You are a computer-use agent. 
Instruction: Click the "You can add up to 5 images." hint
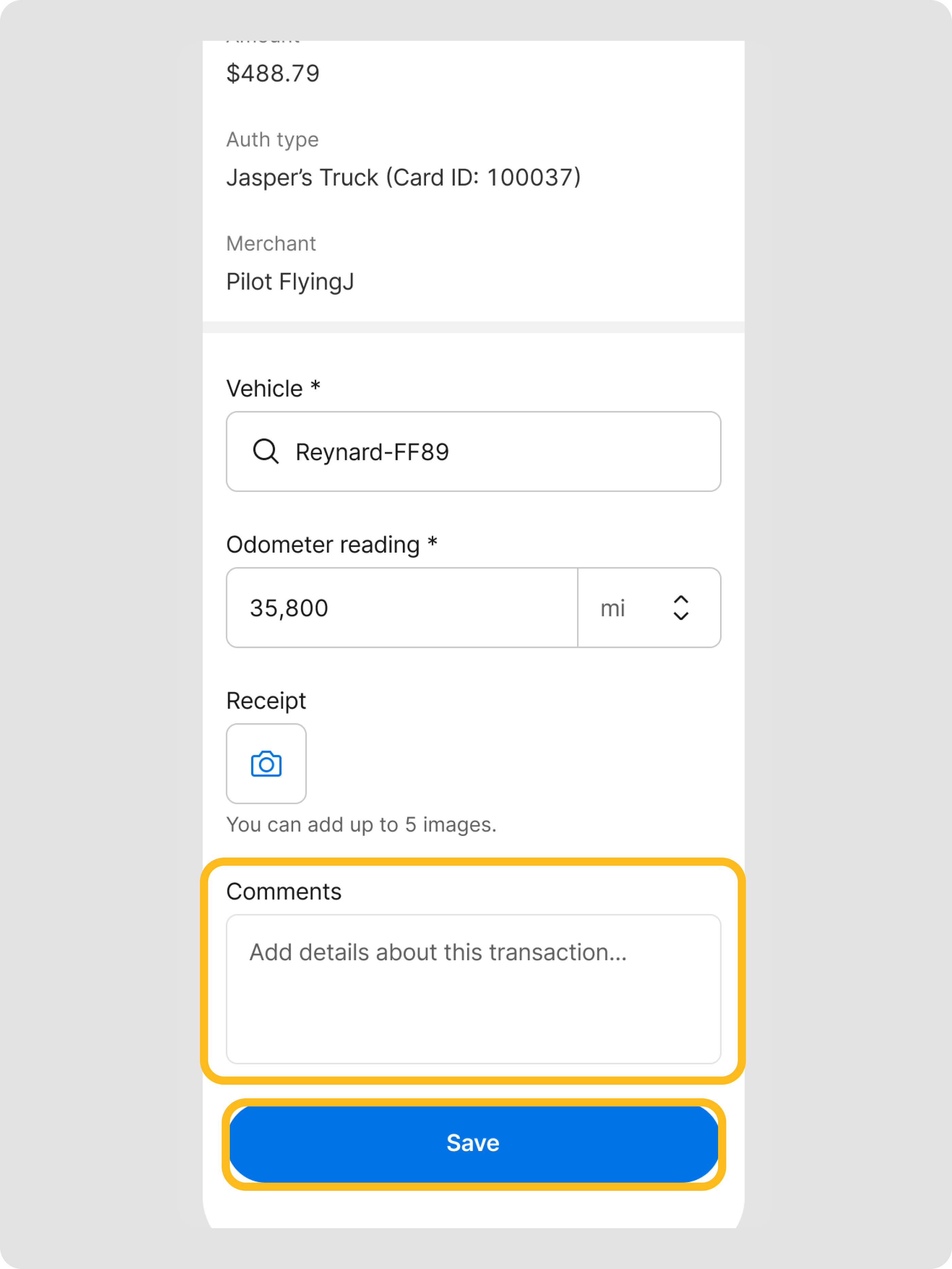tap(361, 825)
